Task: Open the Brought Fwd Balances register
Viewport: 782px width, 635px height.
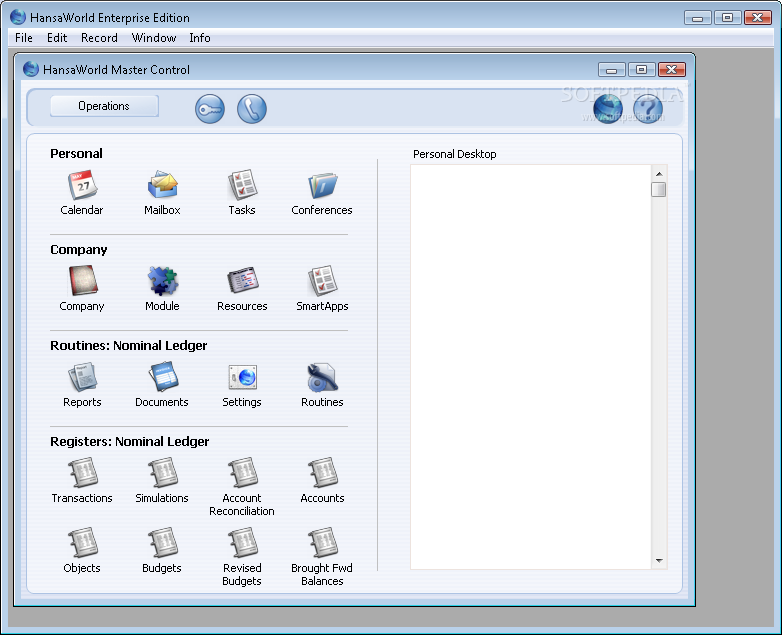Action: (322, 542)
